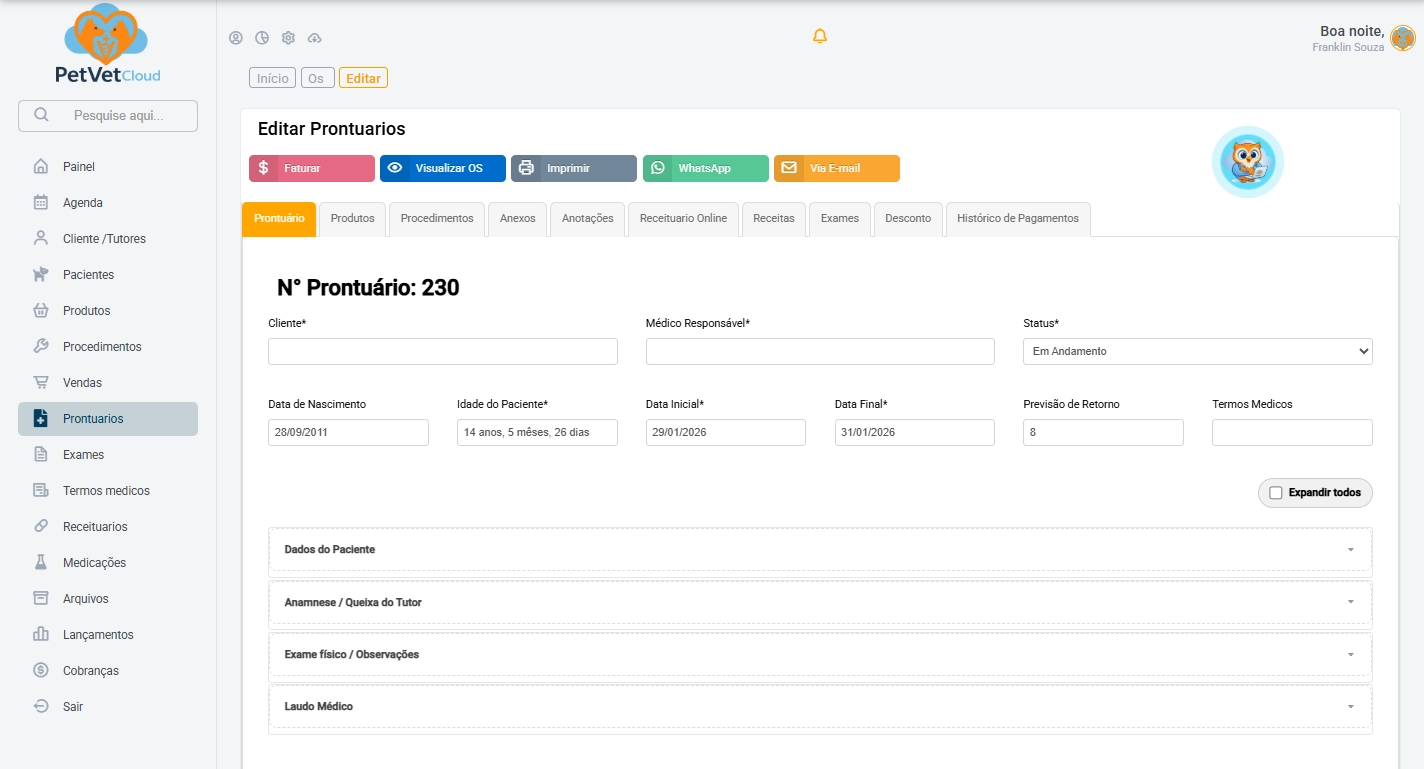Expand the Anamnese / Queixa do Tutor section
1424x769 pixels.
[x=820, y=603]
